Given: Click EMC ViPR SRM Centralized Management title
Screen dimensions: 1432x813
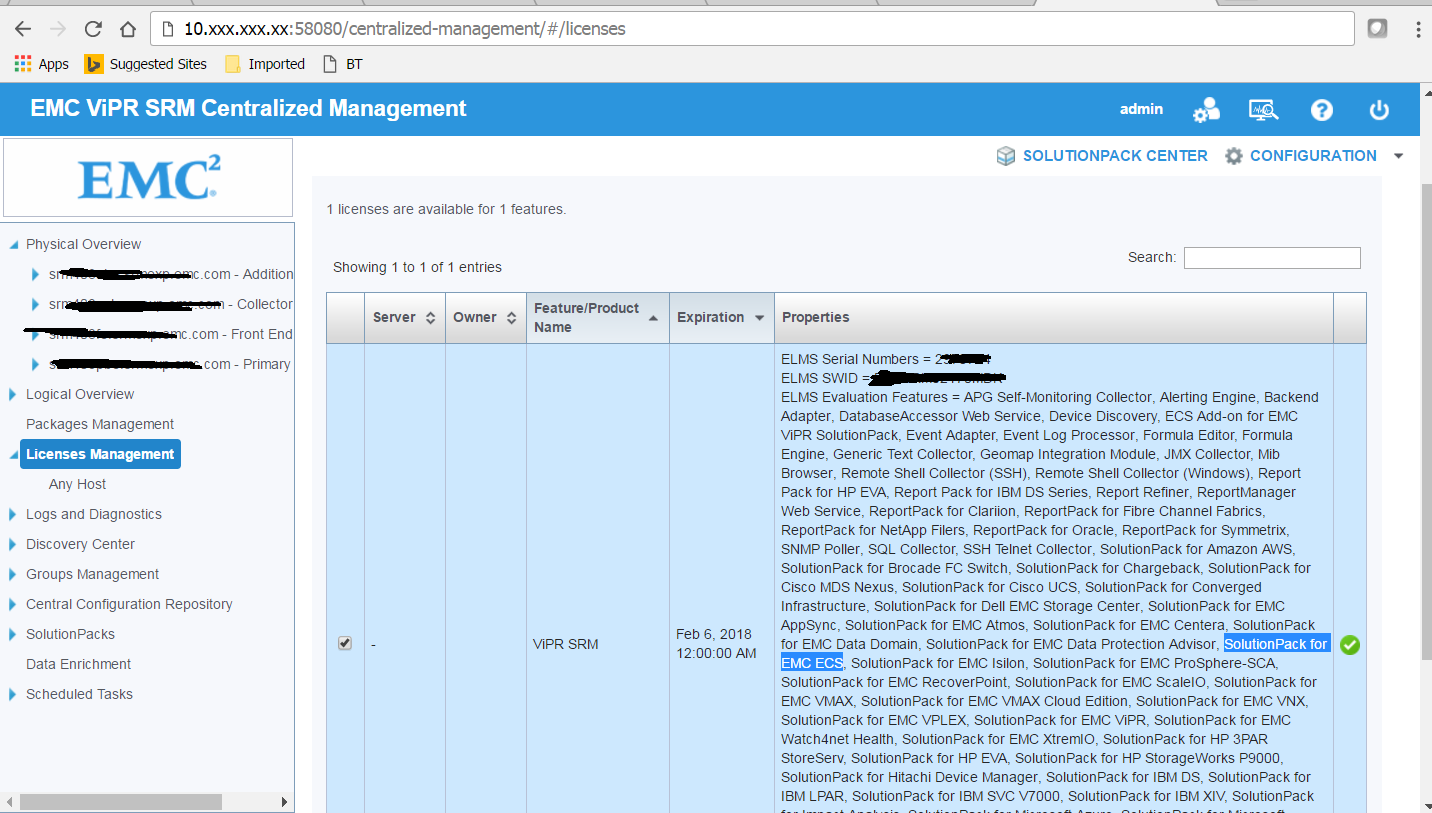Looking at the screenshot, I should pos(248,108).
